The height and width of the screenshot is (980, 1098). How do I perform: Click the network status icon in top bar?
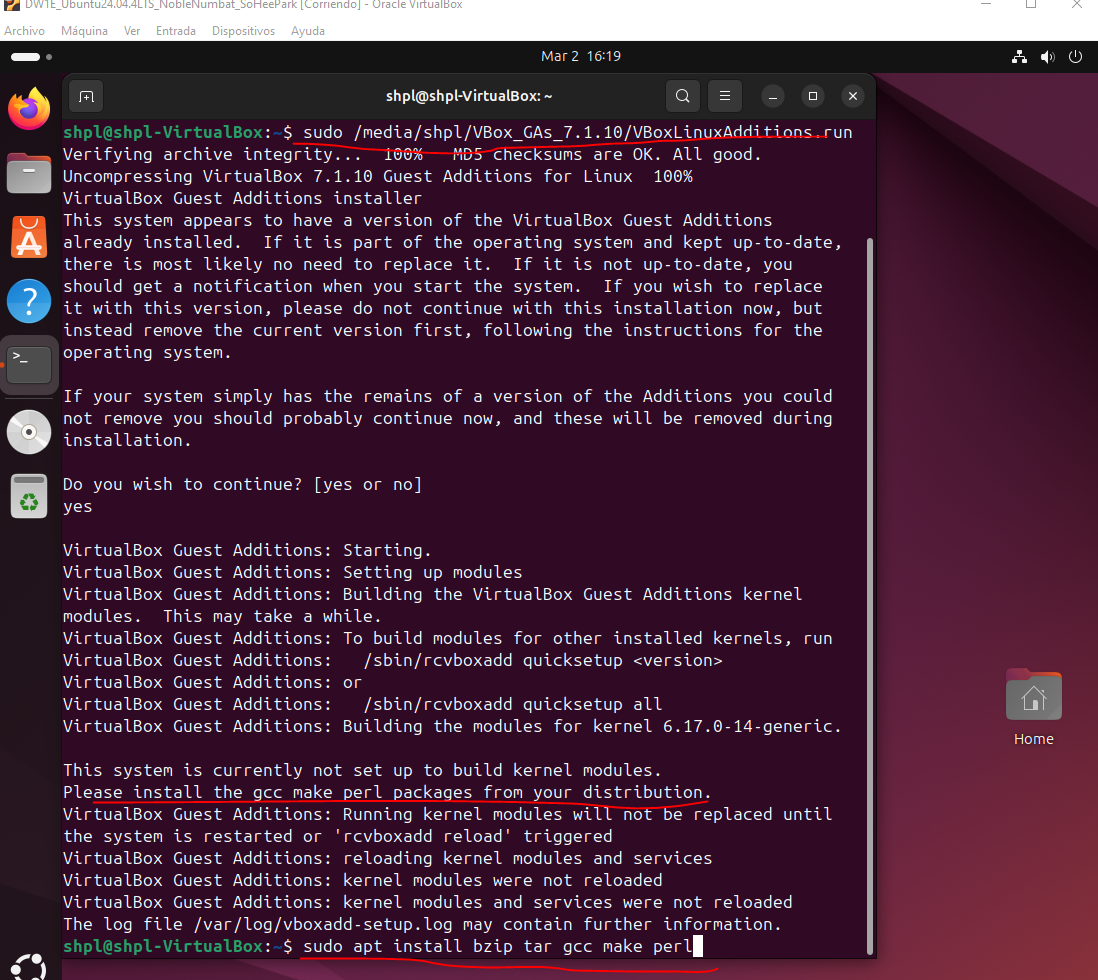[x=1020, y=57]
